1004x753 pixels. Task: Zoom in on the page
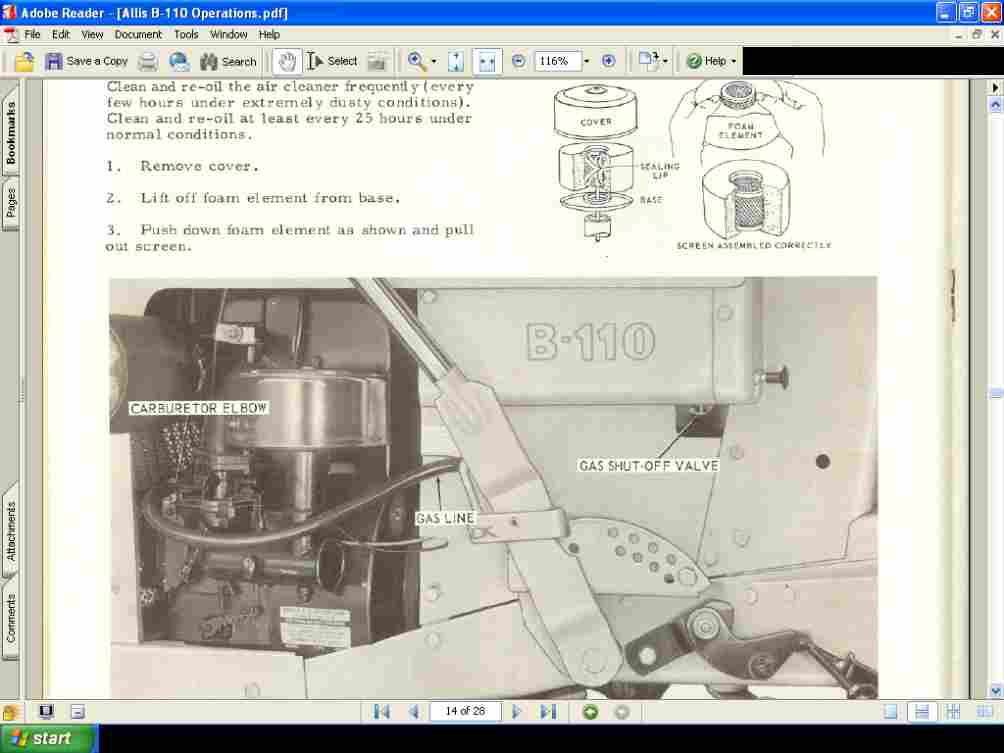point(608,61)
